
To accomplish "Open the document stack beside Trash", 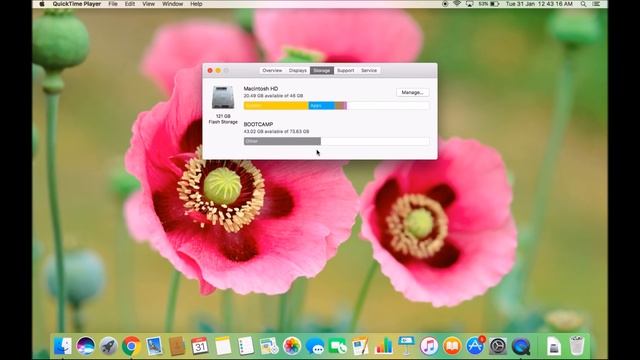I will (554, 346).
